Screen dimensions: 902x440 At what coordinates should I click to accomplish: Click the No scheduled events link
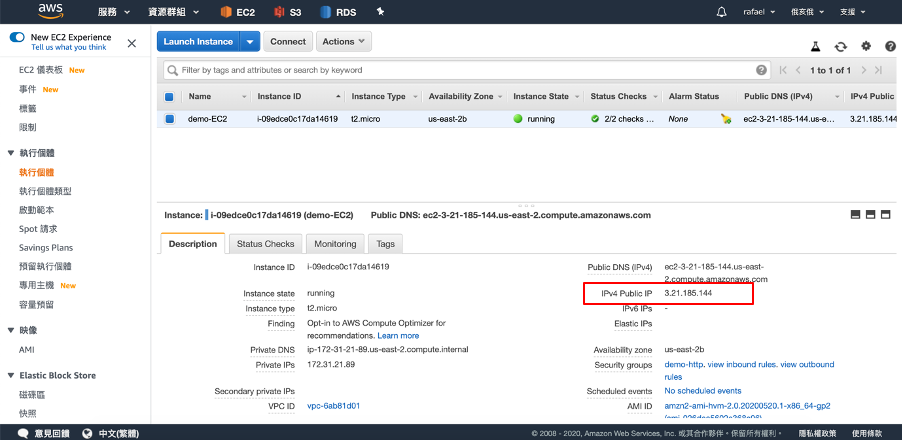703,391
